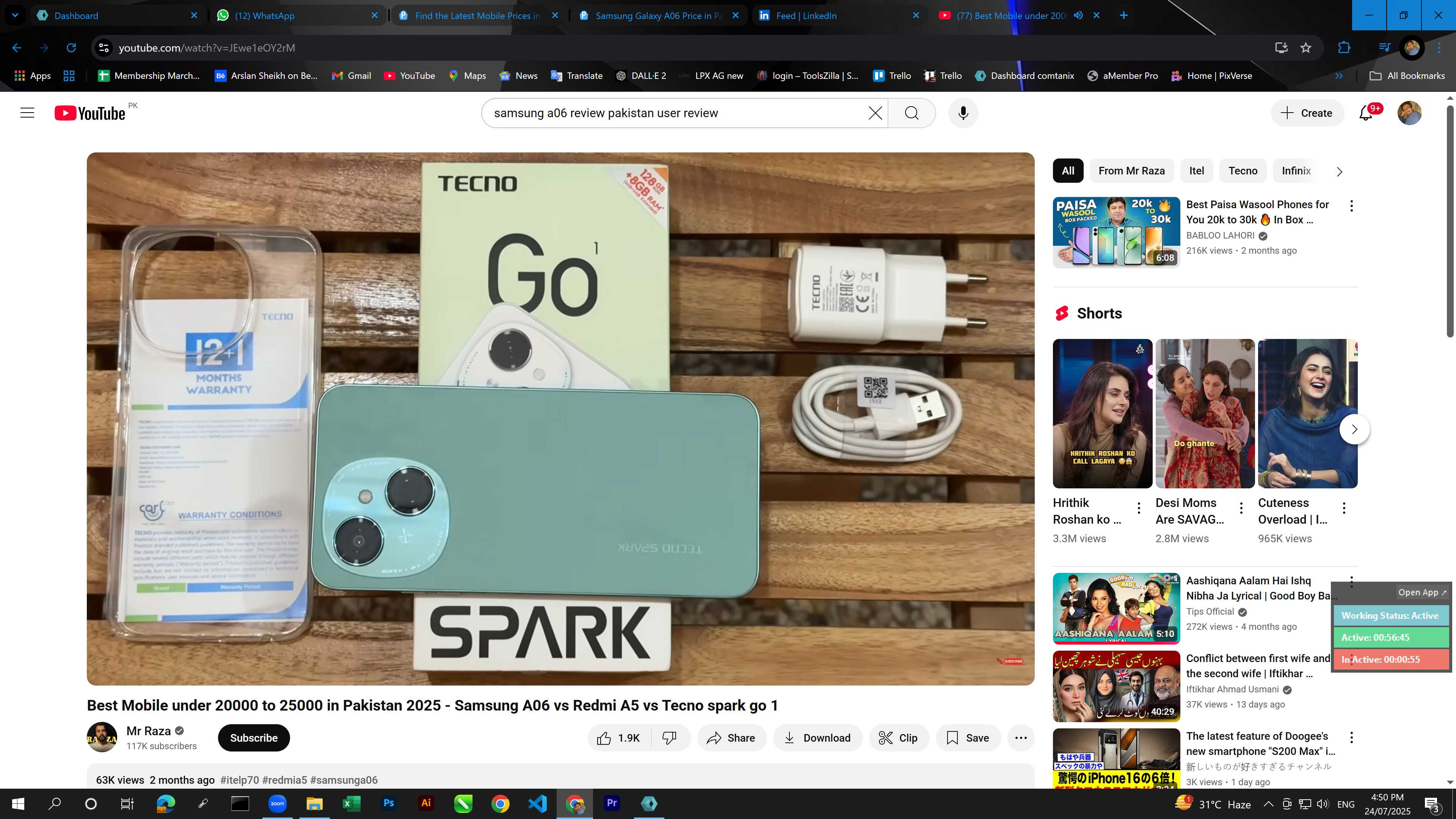The width and height of the screenshot is (1456, 819).
Task: Open Mr Raza channel avatar
Action: (x=102, y=737)
